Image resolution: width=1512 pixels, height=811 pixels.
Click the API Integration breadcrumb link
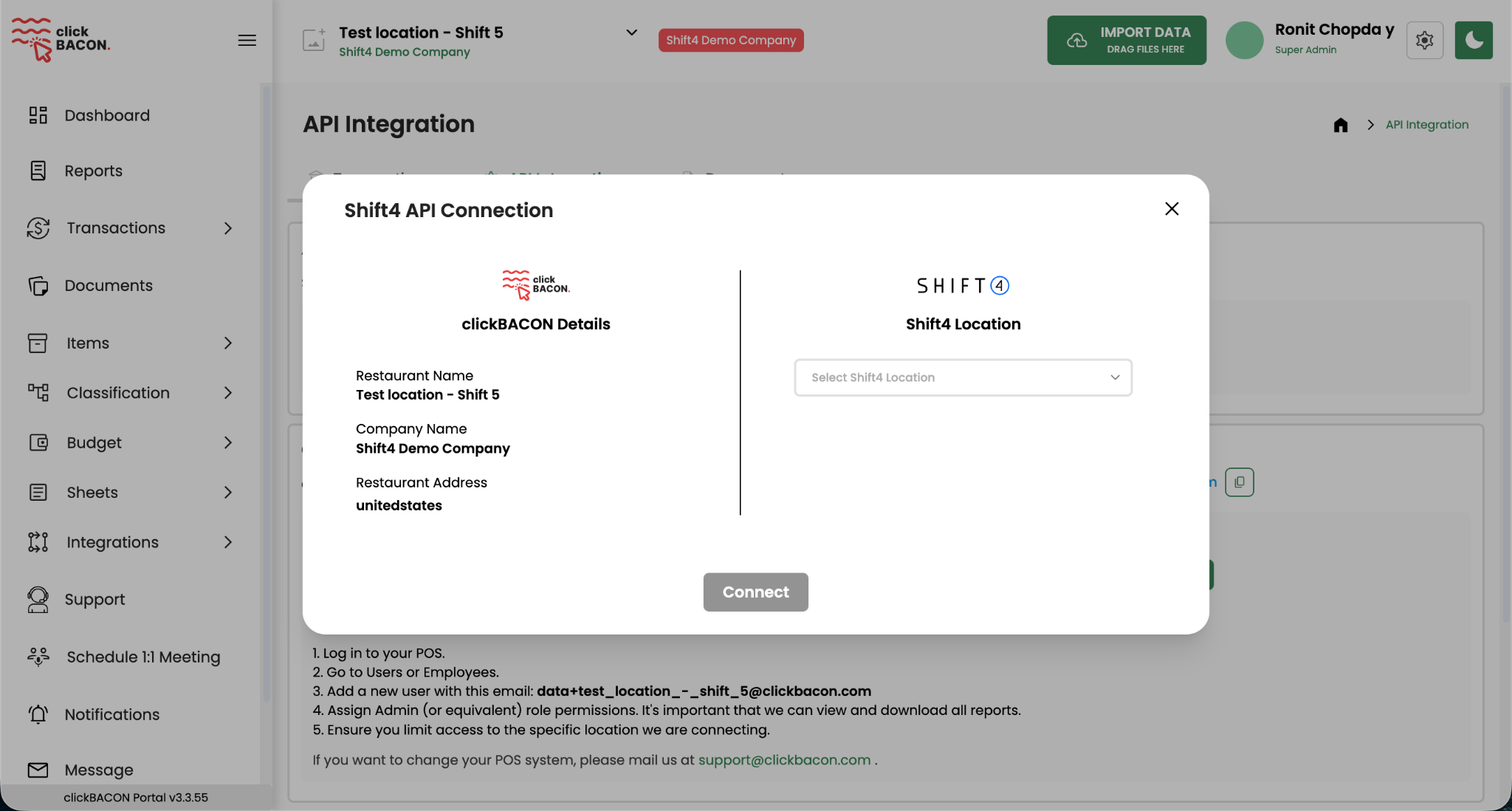[1427, 125]
